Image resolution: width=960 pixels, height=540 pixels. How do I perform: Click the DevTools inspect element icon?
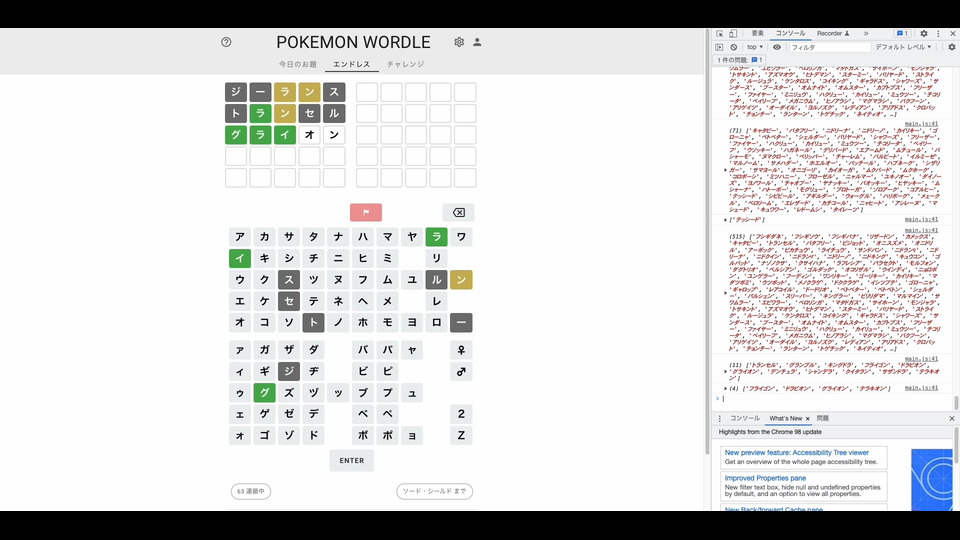tap(719, 34)
